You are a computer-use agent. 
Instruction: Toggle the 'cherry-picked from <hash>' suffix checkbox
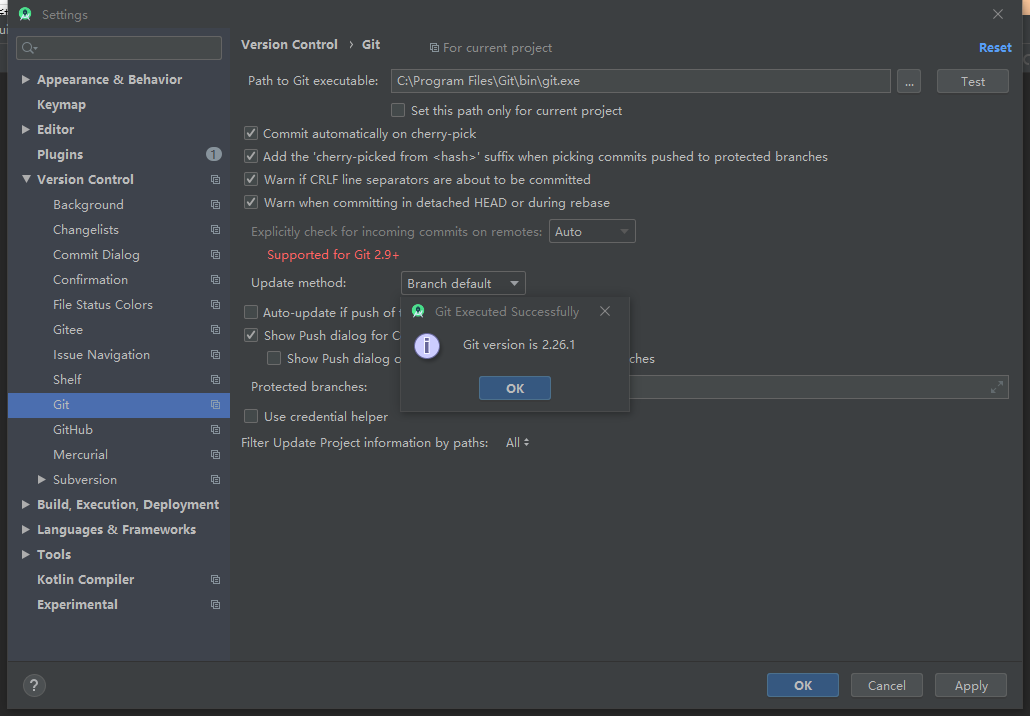click(251, 156)
